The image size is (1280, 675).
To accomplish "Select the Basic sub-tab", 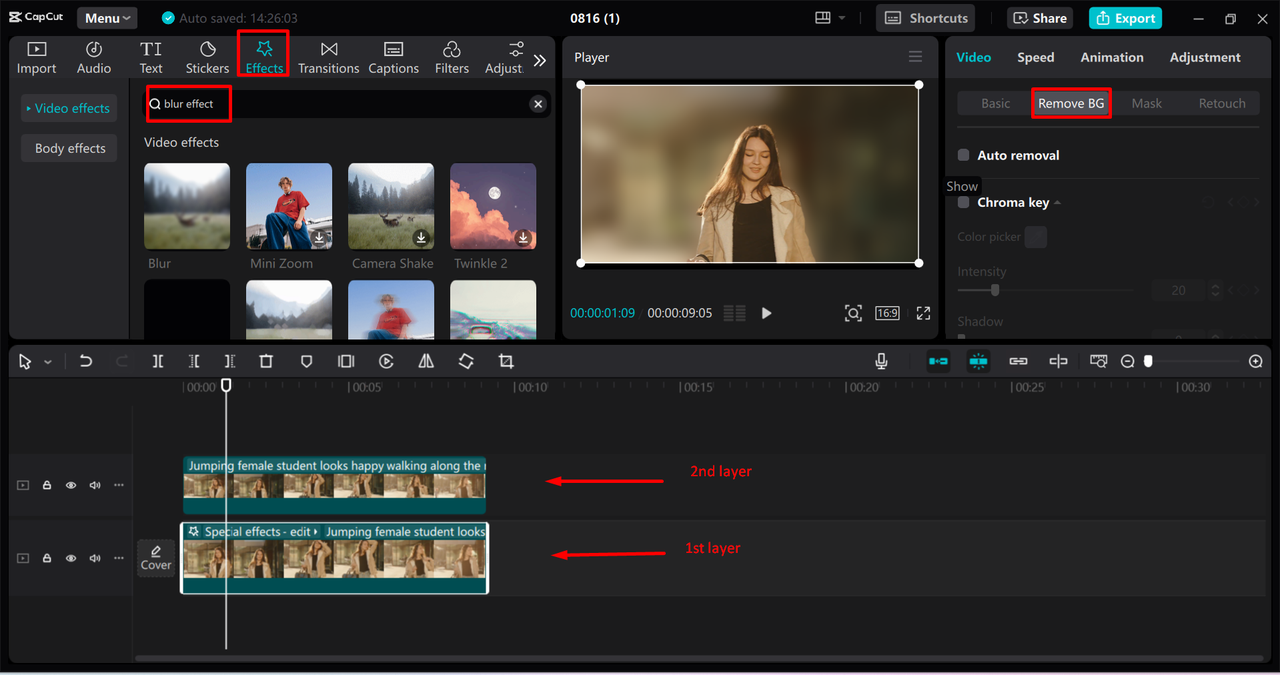I will [x=996, y=103].
